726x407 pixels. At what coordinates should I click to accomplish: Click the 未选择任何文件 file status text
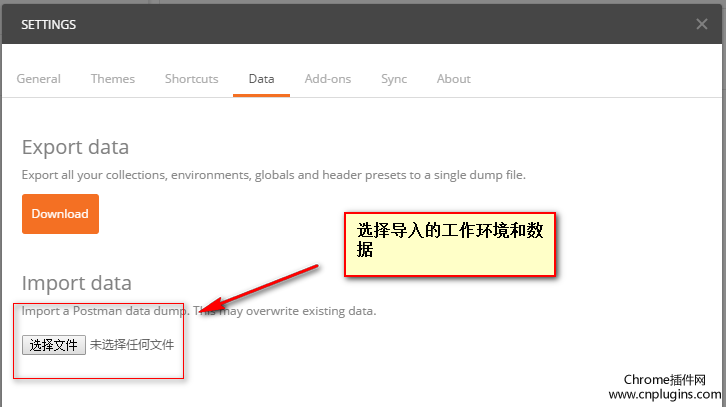tap(132, 345)
